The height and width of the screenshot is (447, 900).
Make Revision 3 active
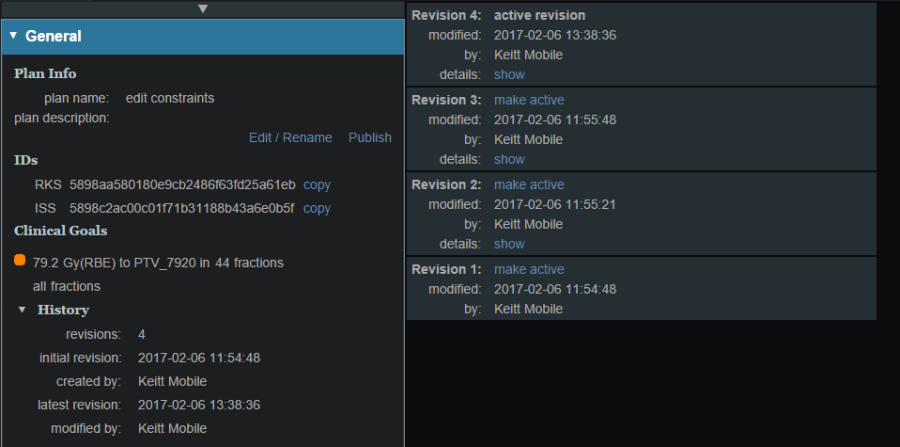pyautogui.click(x=529, y=100)
